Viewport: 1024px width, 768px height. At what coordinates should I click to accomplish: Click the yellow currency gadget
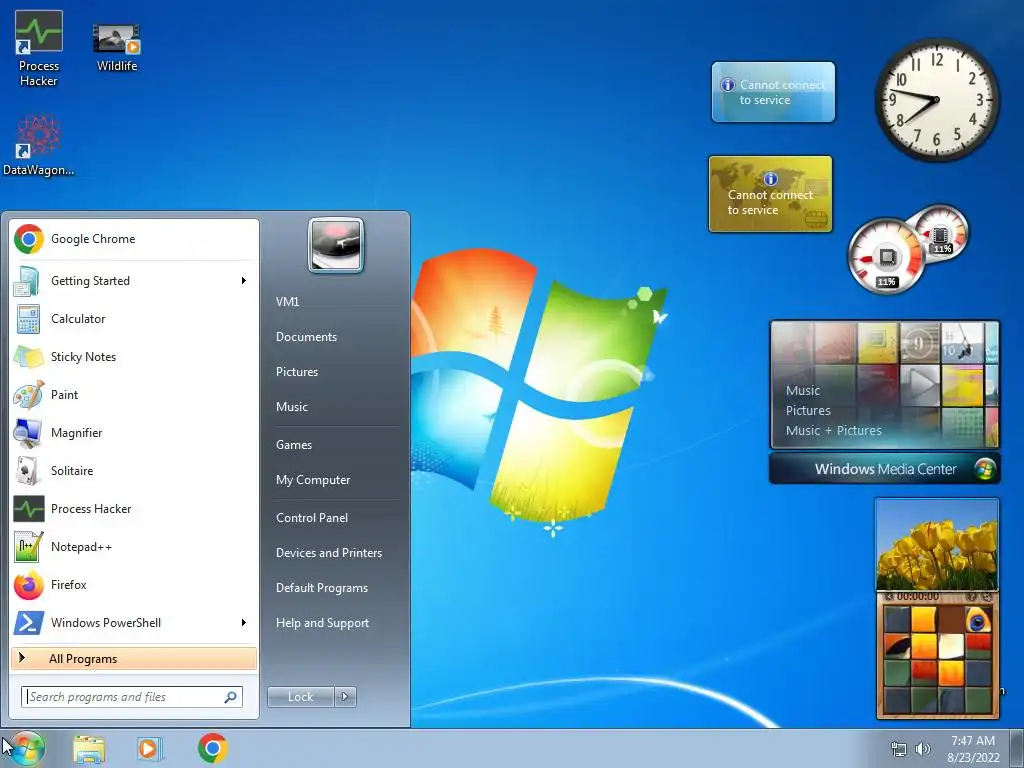[x=771, y=194]
